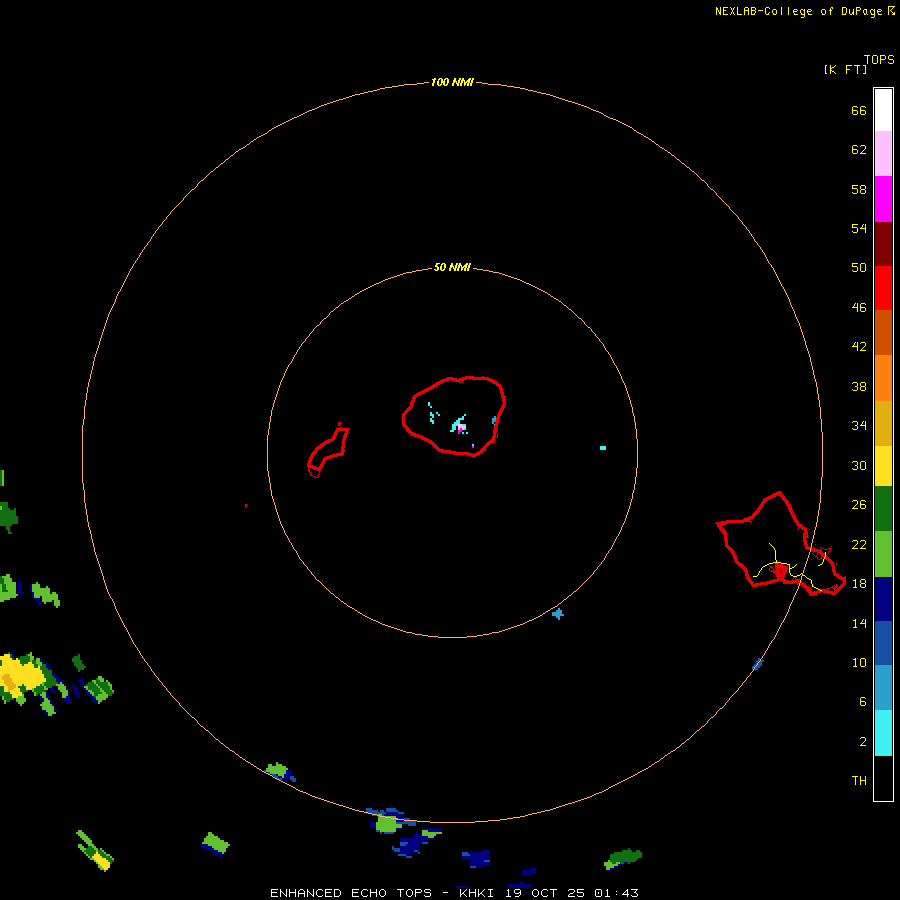This screenshot has width=900, height=900.
Task: Click the navy blue legend swatch
Action: click(883, 599)
